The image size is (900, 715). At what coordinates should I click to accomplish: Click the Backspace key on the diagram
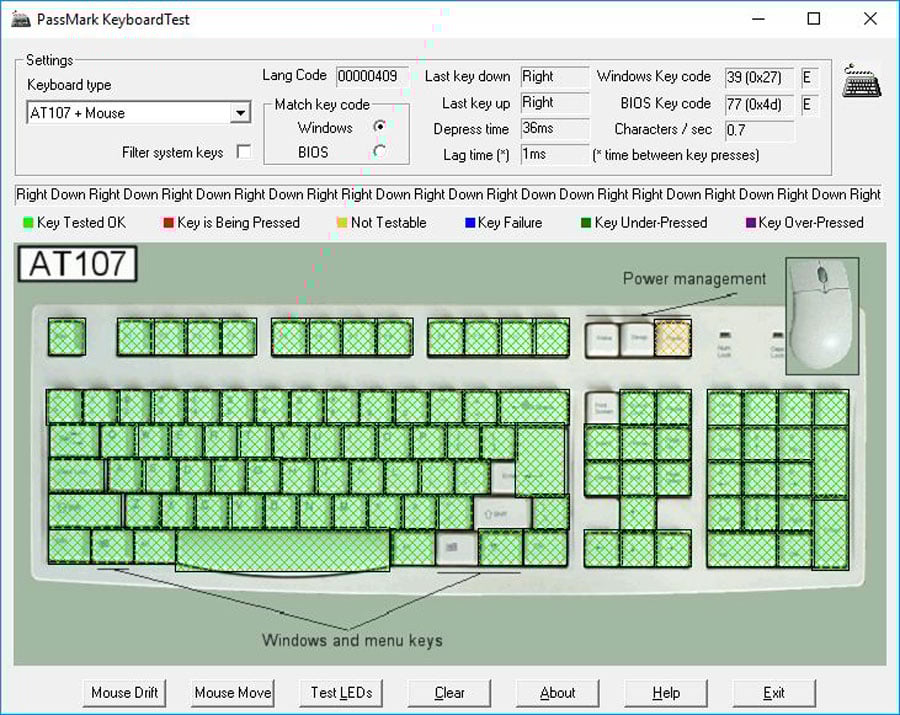tap(534, 407)
